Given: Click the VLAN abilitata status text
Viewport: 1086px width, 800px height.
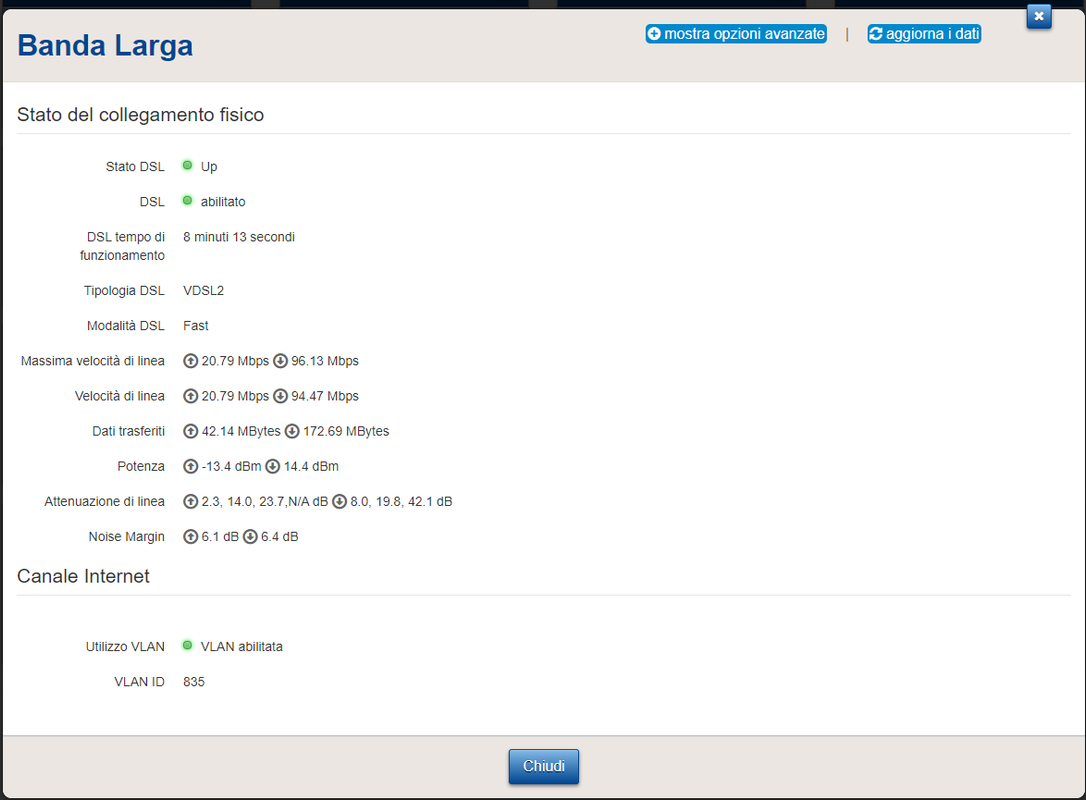Looking at the screenshot, I should (242, 647).
